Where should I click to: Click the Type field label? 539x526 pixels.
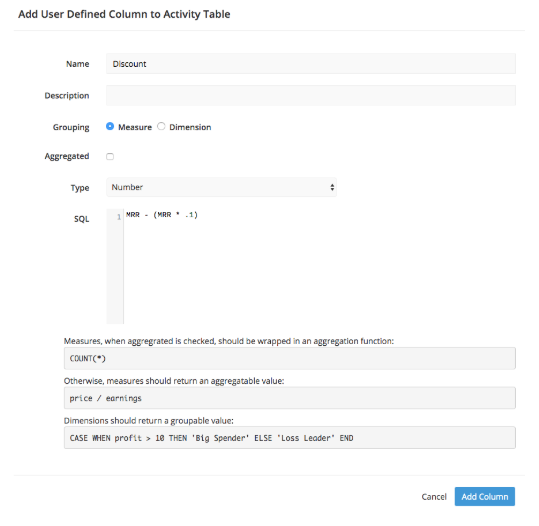pos(80,188)
